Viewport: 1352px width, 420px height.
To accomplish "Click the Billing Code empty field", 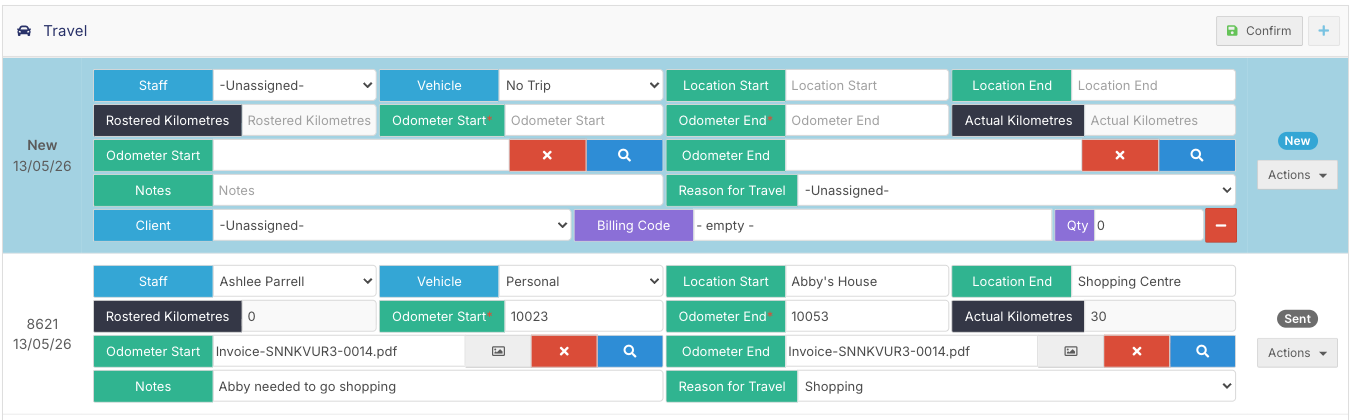I will (x=872, y=226).
